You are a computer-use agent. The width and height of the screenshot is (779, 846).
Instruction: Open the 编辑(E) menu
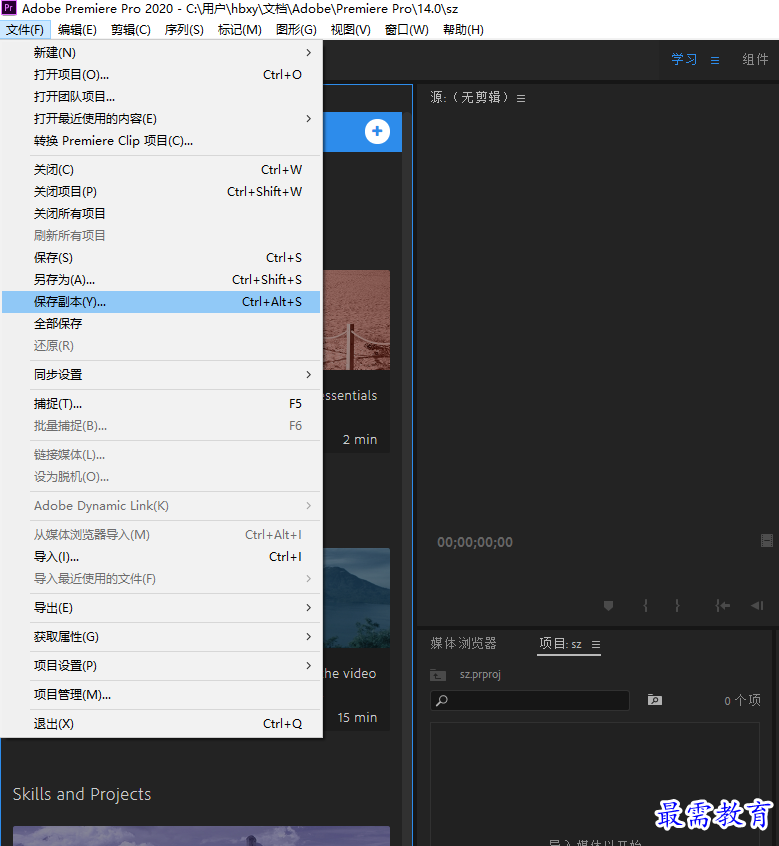[x=77, y=30]
